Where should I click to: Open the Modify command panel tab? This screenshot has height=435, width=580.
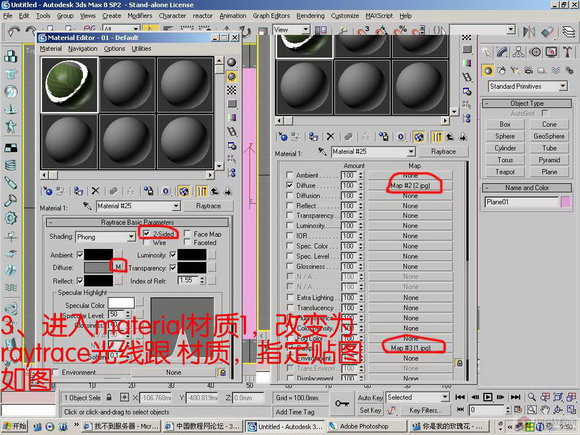[x=502, y=52]
